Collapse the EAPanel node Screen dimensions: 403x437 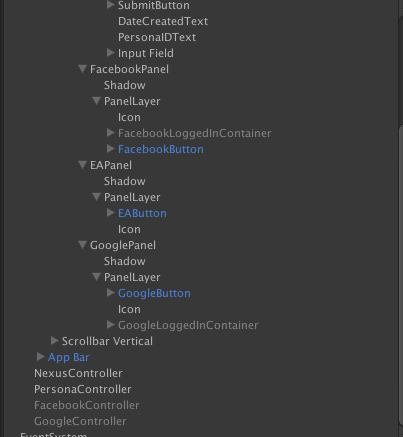[x=82, y=165]
